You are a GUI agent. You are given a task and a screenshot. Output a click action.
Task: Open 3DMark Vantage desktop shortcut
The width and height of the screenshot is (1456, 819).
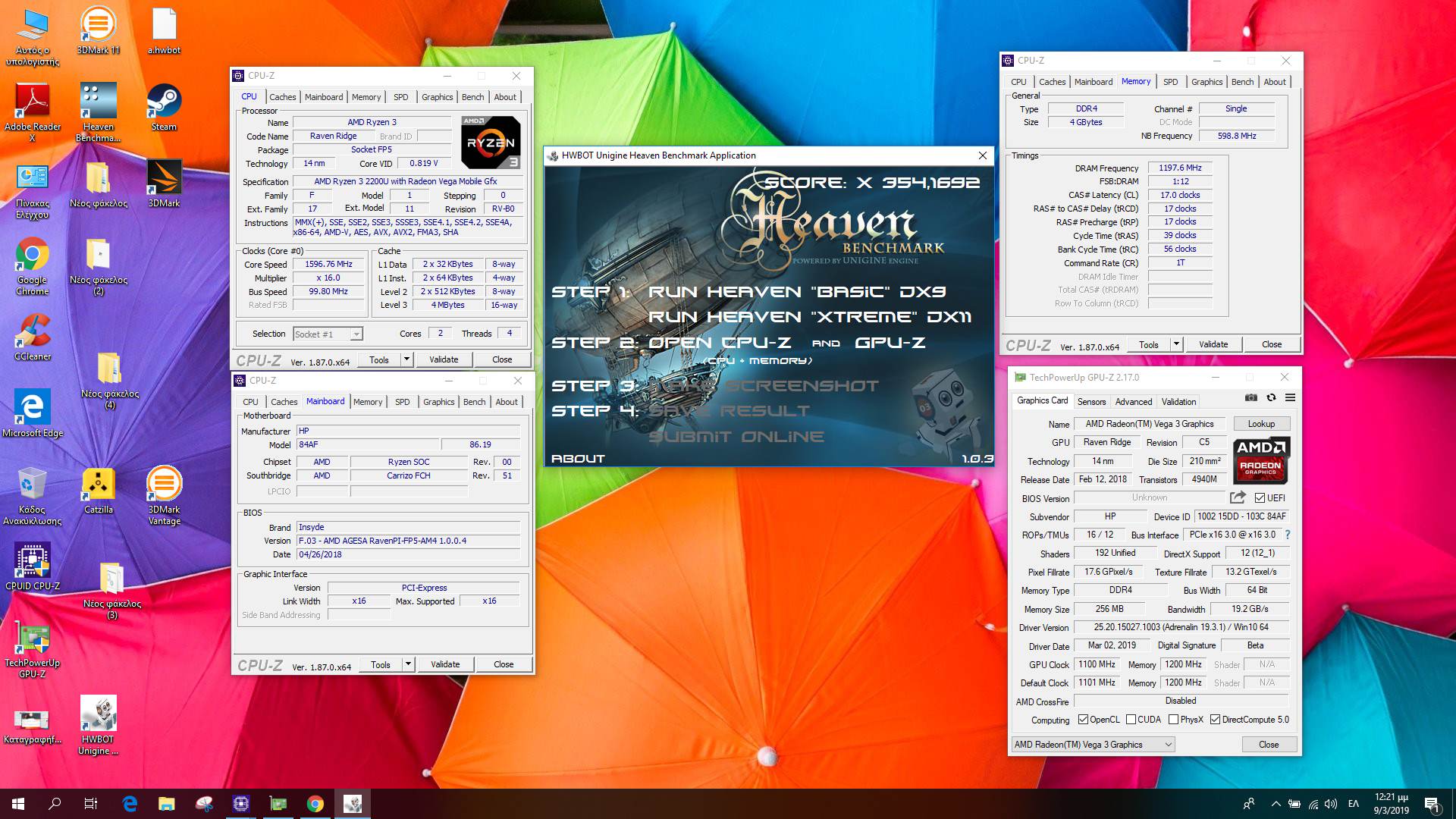point(164,495)
